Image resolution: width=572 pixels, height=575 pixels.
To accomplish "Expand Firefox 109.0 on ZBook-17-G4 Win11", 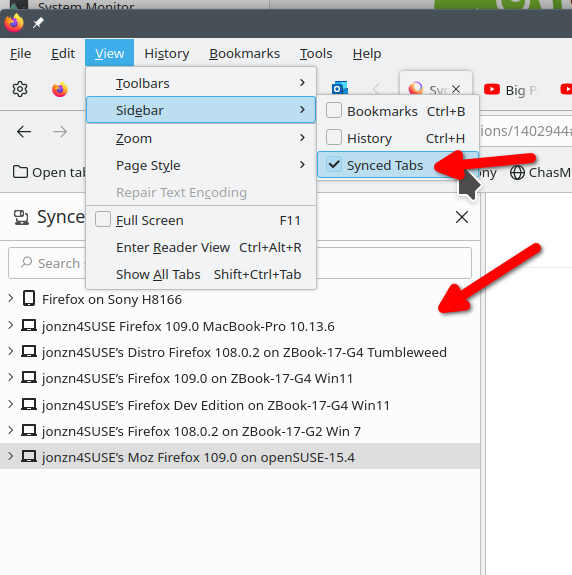I will click(11, 377).
